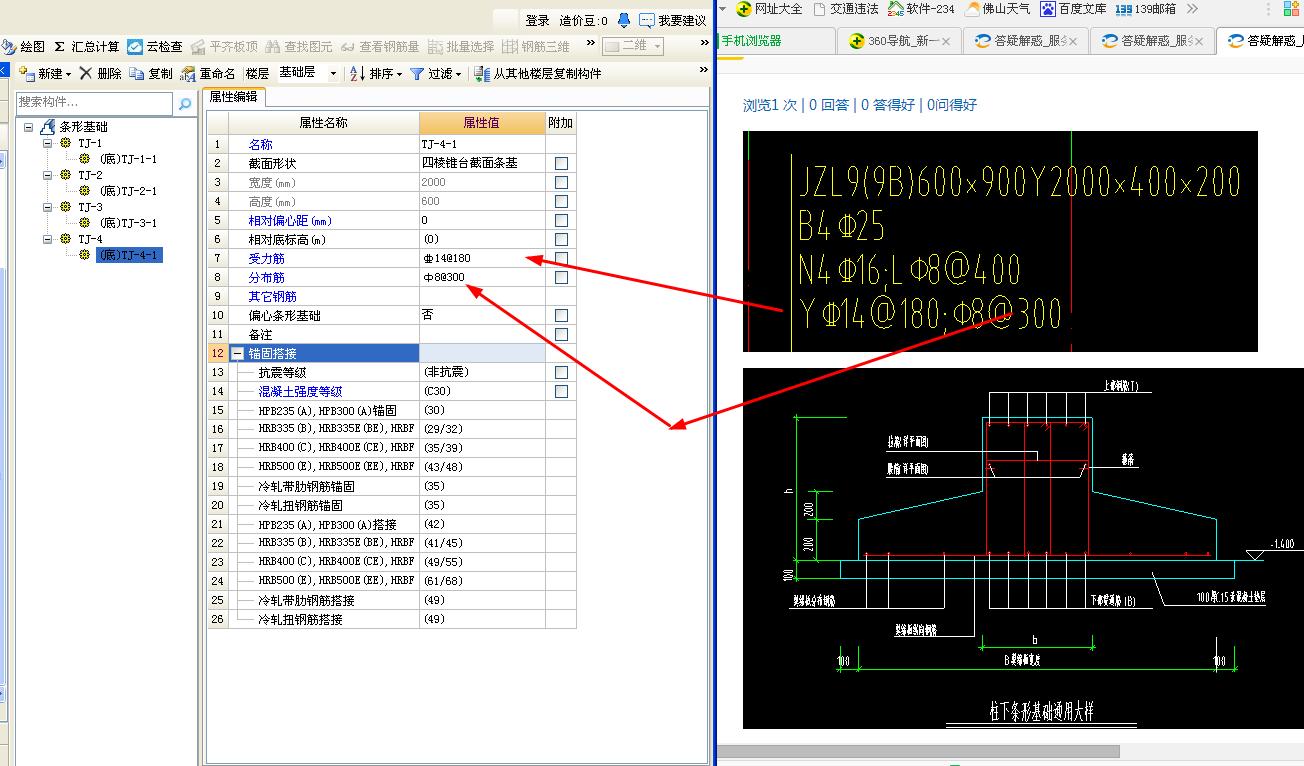The height and width of the screenshot is (766, 1304).
Task: Click 名称 value cell TJ-4-1
Action: [482, 144]
